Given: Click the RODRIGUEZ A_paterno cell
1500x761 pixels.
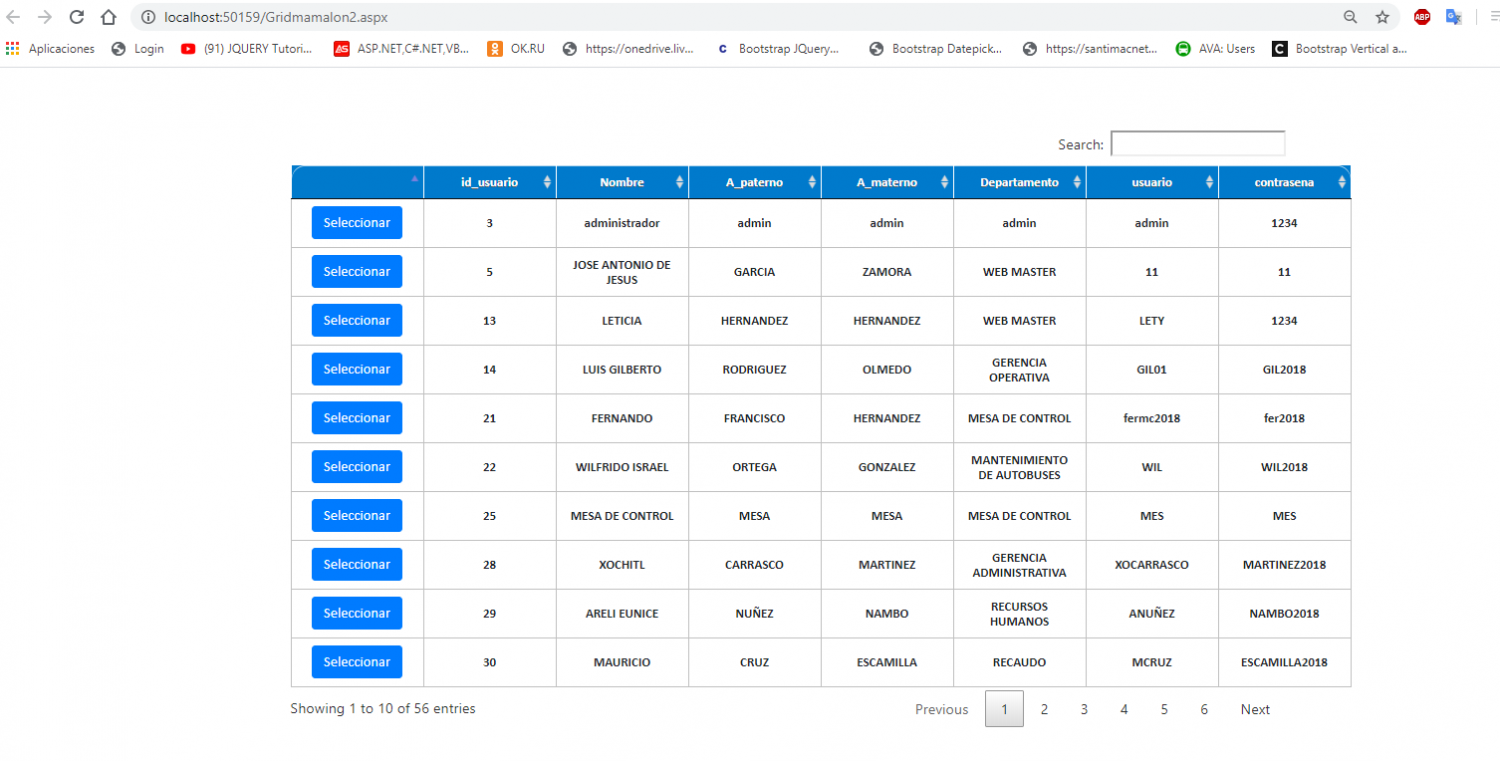Looking at the screenshot, I should click(x=755, y=370).
